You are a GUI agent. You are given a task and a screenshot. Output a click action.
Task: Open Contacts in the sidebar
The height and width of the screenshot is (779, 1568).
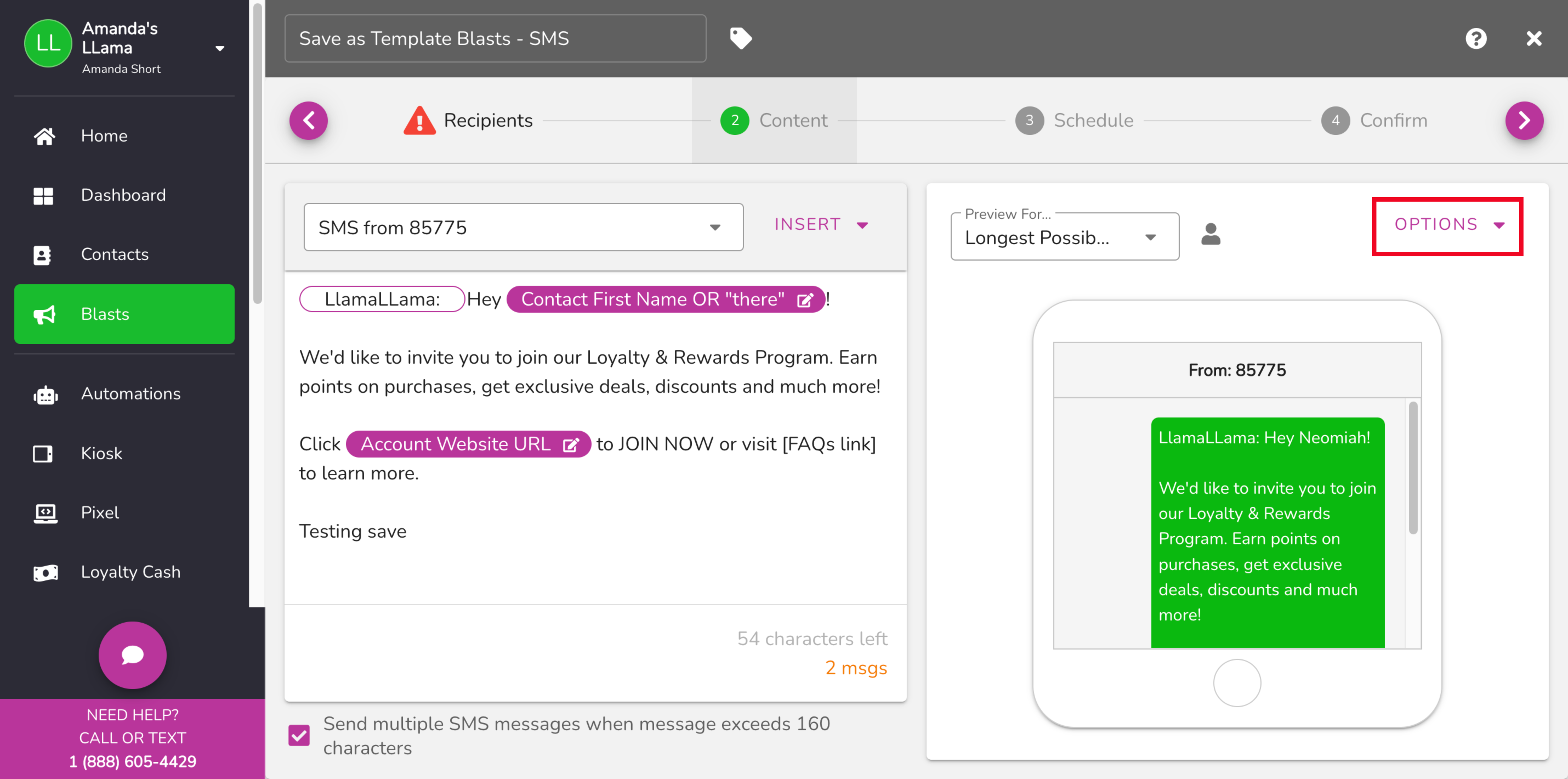(124, 255)
